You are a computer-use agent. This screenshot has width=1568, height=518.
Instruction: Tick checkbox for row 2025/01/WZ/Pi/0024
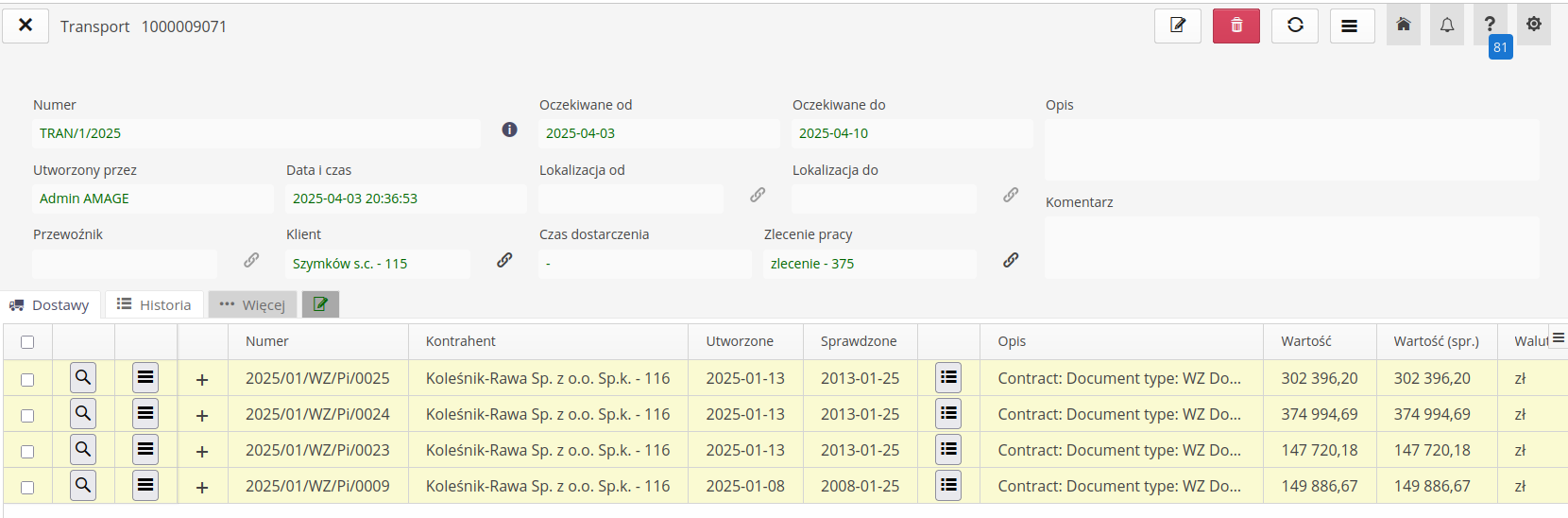point(27,416)
